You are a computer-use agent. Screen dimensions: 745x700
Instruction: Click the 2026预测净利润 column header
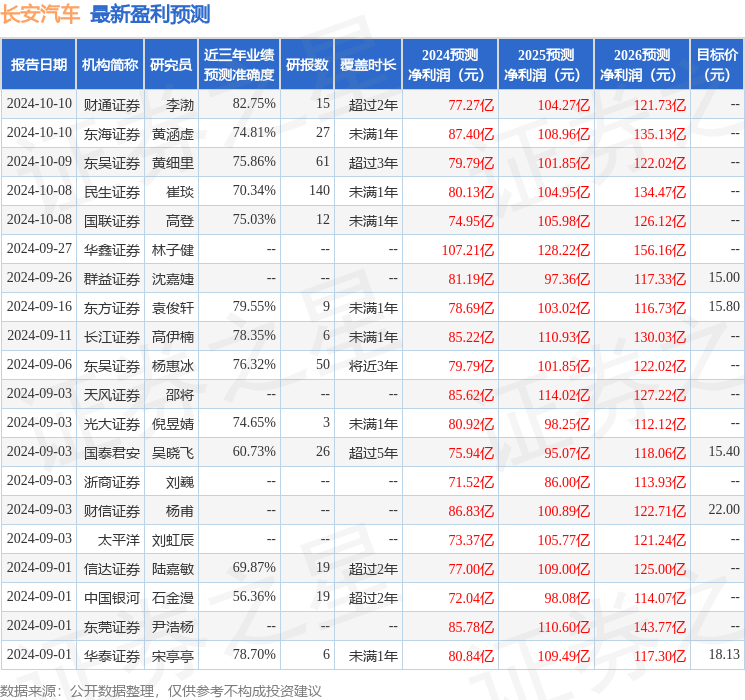[x=642, y=65]
